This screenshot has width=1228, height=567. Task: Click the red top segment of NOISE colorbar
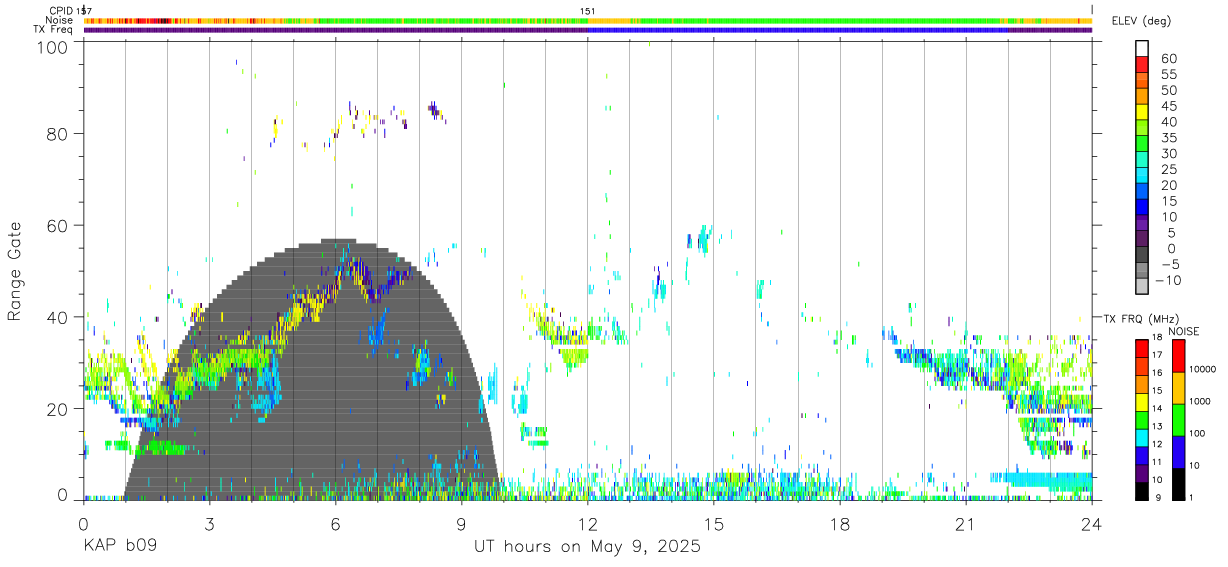1177,356
